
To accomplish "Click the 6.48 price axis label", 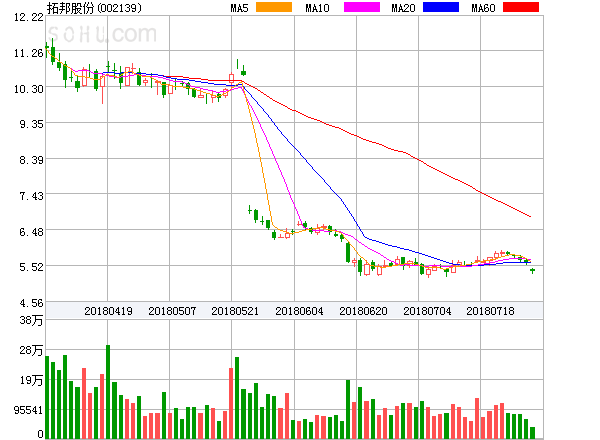I will coord(31,232).
